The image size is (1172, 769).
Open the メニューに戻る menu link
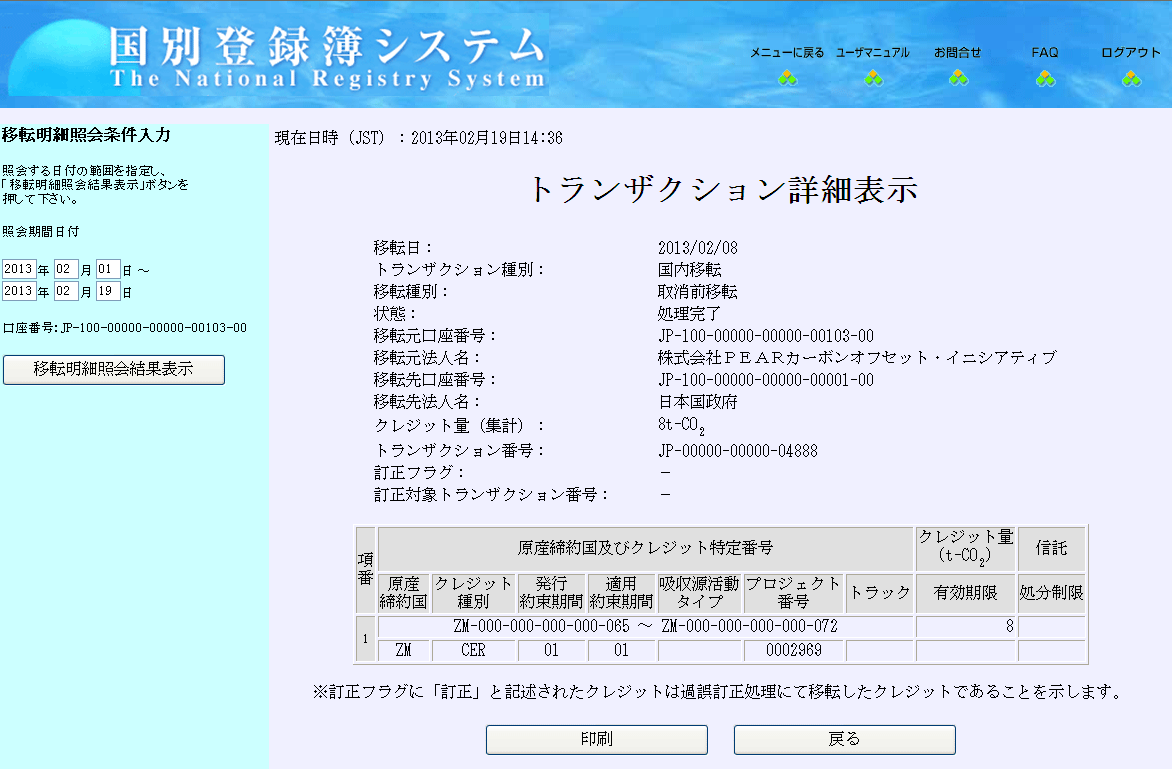(787, 53)
